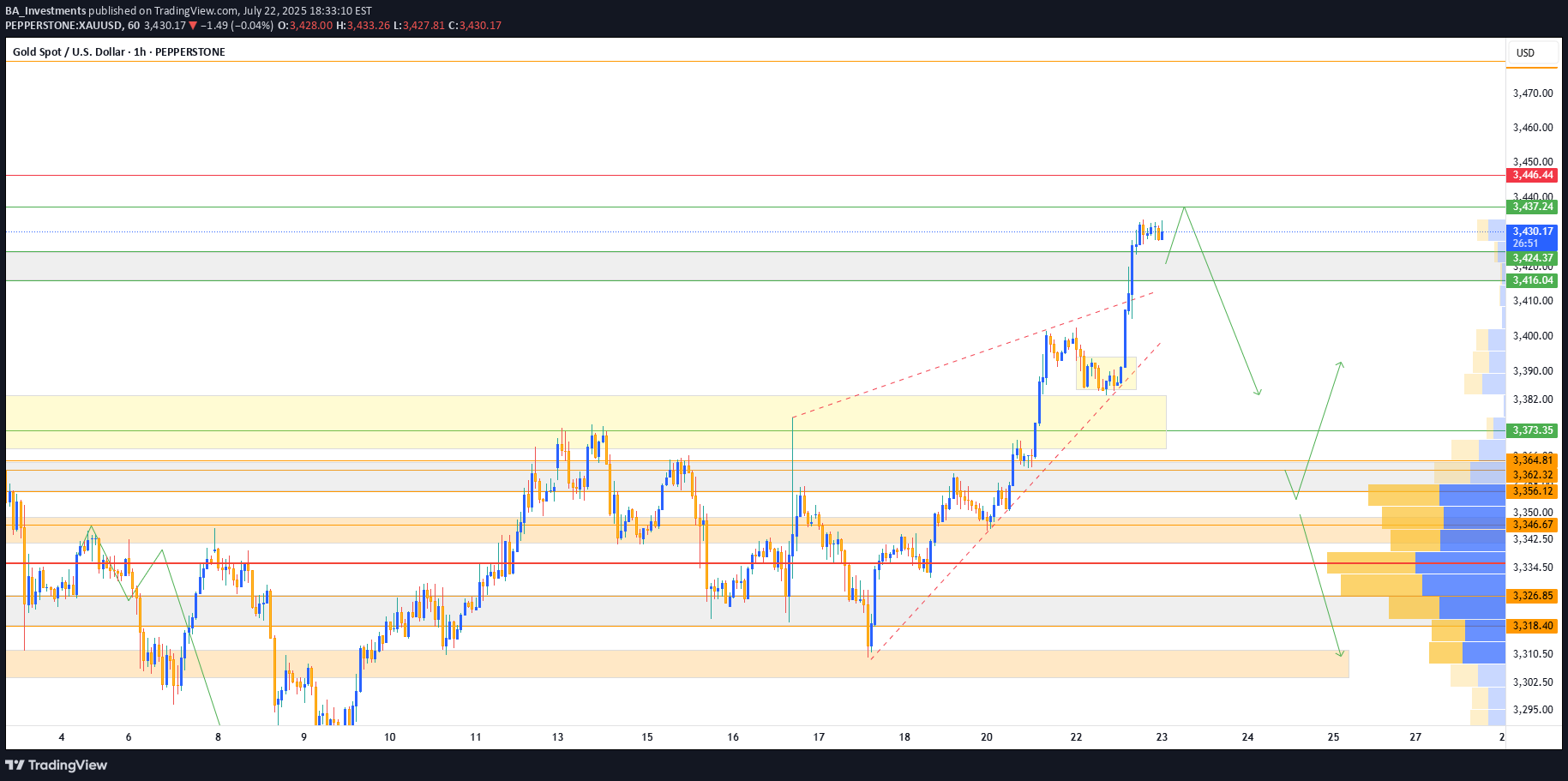Click the 3,390.00 axis price

(x=1533, y=371)
